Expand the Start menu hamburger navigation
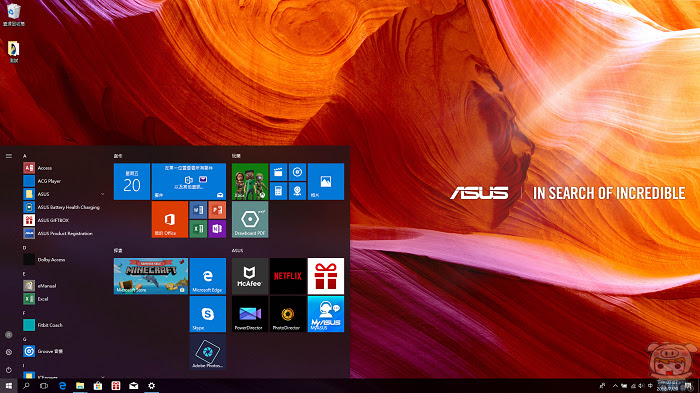Screen dimensions: 700x393 [8, 156]
